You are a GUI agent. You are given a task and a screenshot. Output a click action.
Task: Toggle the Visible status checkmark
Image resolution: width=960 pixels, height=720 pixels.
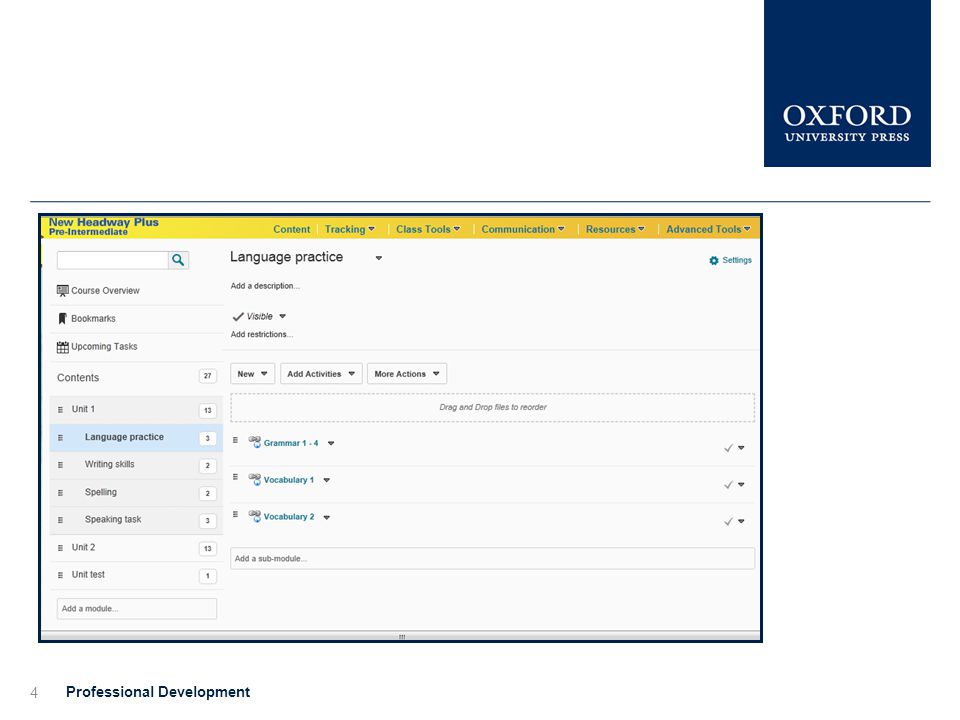pos(238,317)
